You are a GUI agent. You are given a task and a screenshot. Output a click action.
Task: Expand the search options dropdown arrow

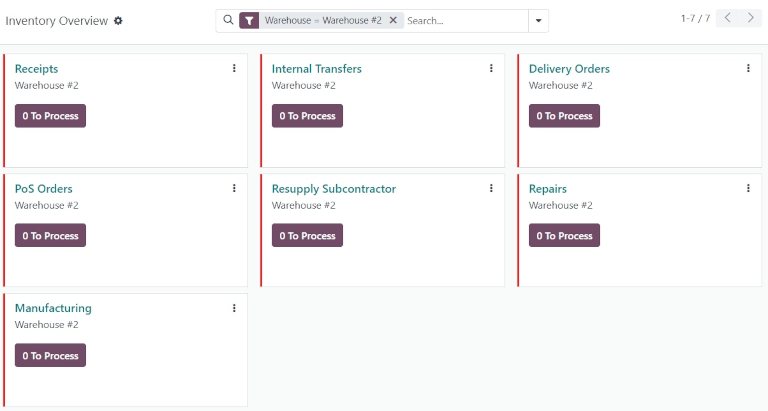pyautogui.click(x=538, y=21)
